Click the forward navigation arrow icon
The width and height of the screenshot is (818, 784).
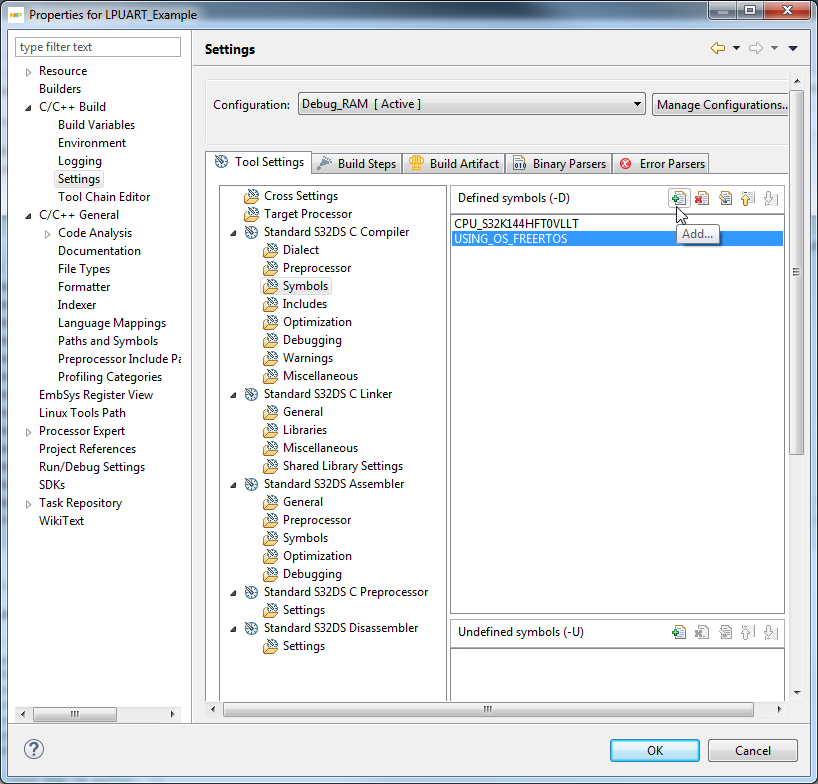(755, 48)
